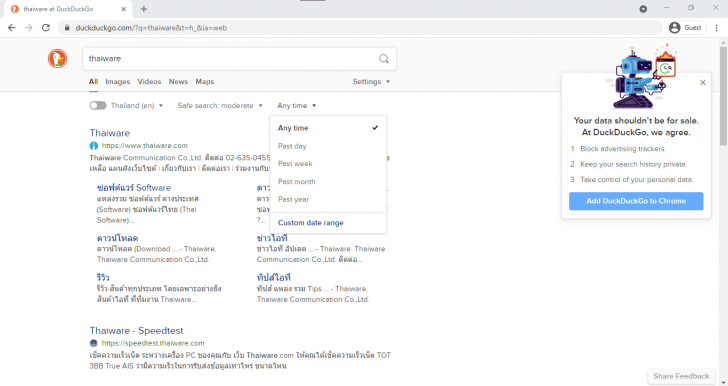Select Past day filter
This screenshot has height=386, width=728.
(328, 146)
